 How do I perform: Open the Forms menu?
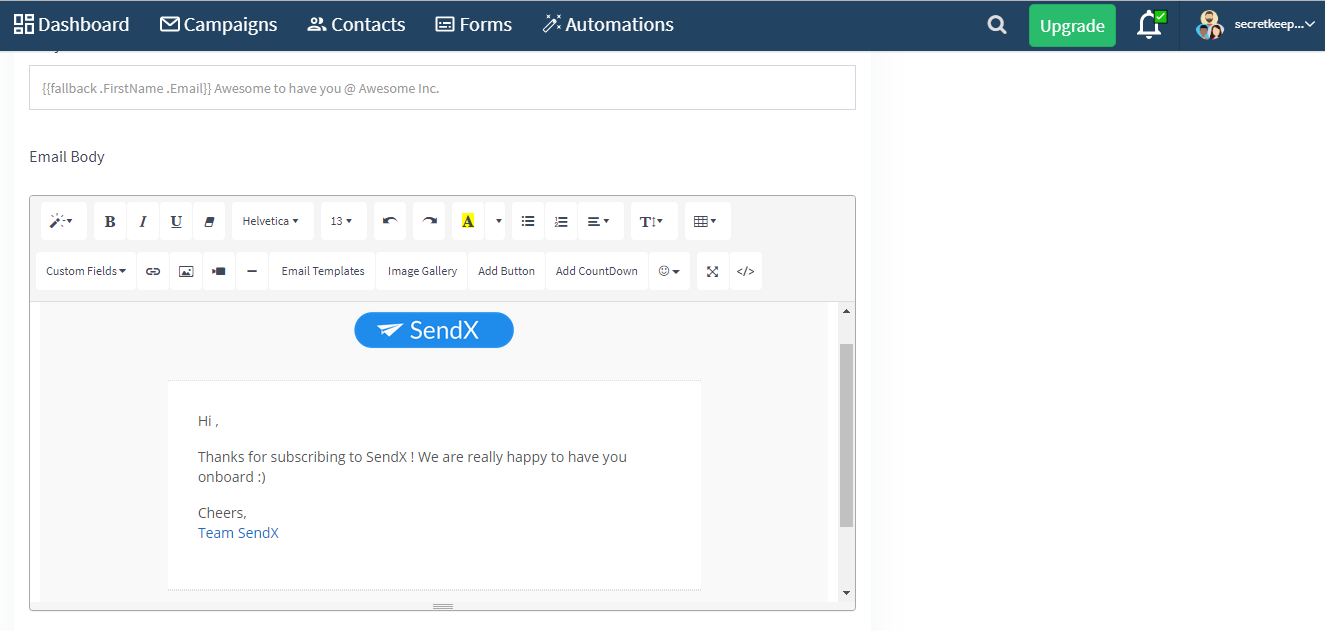(x=474, y=25)
